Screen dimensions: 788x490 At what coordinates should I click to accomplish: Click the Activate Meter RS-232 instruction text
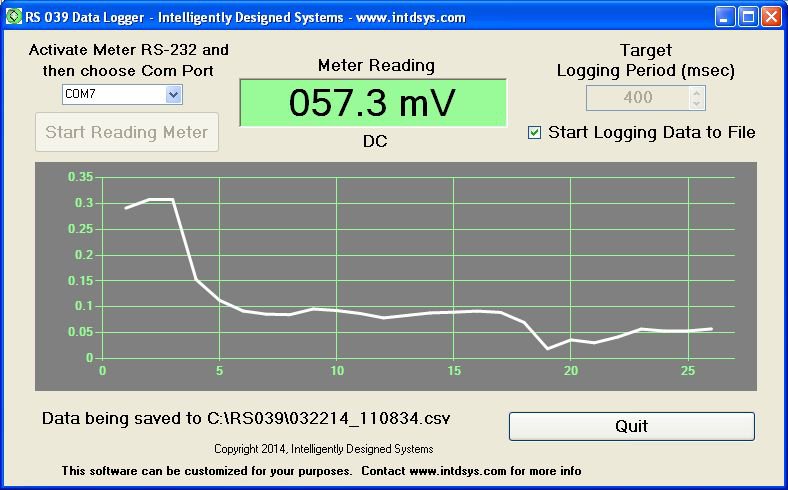pyautogui.click(x=129, y=60)
